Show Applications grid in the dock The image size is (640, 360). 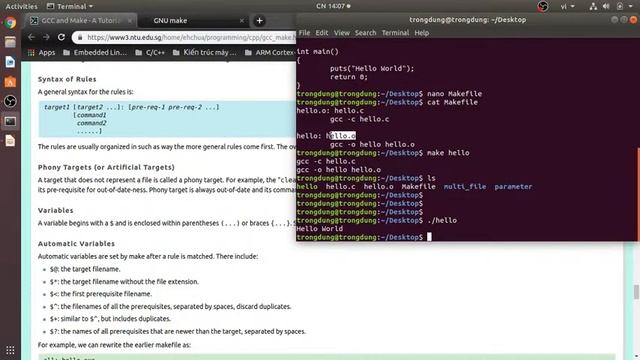10,350
